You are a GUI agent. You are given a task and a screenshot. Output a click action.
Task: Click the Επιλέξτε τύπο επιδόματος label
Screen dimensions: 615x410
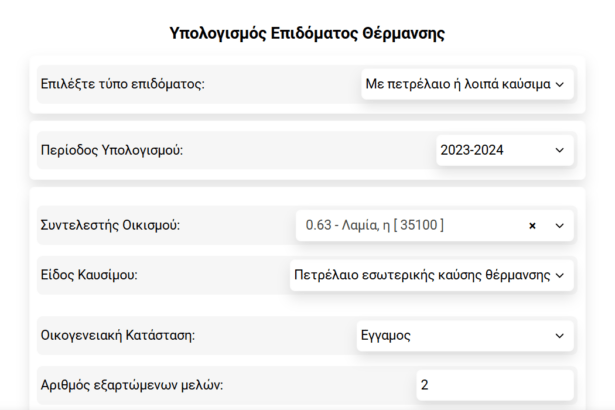coord(121,85)
